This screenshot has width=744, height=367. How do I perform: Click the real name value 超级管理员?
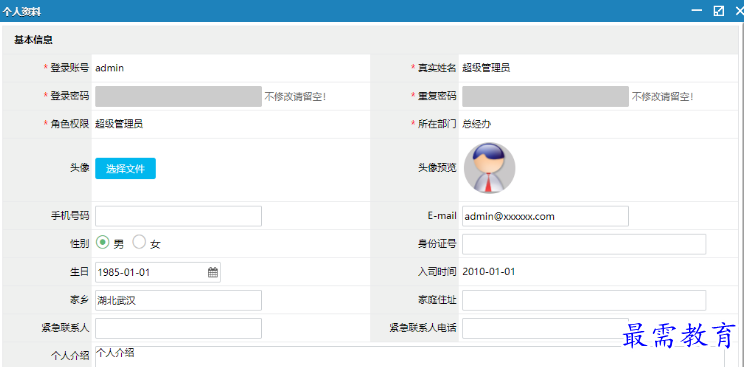pos(486,68)
